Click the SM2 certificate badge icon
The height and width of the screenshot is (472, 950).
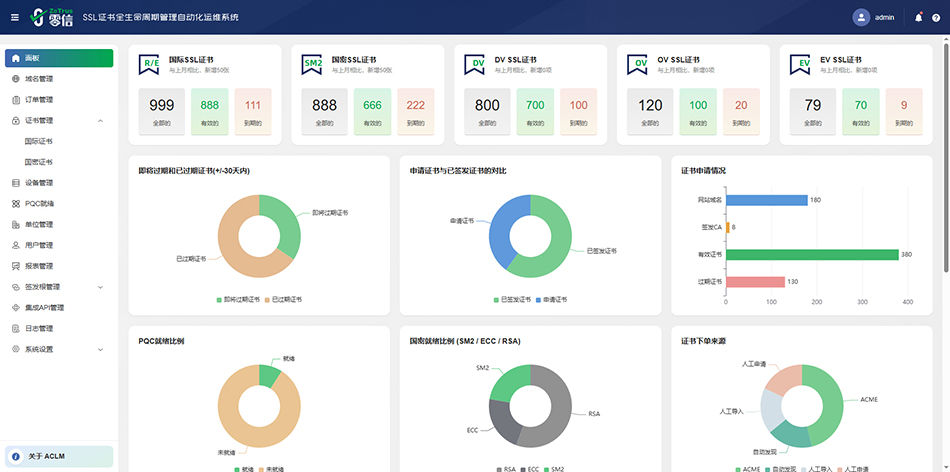314,64
